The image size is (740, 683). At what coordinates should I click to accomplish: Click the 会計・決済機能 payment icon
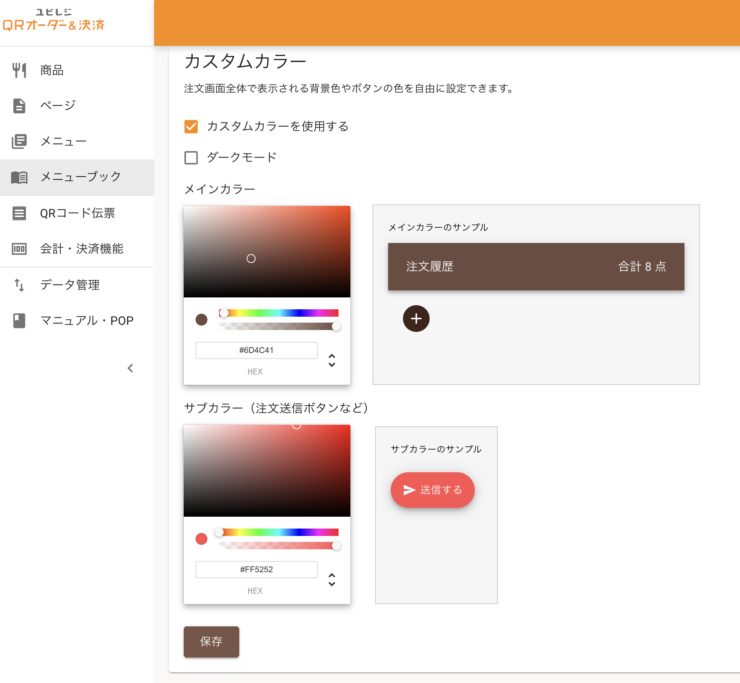pyautogui.click(x=19, y=249)
